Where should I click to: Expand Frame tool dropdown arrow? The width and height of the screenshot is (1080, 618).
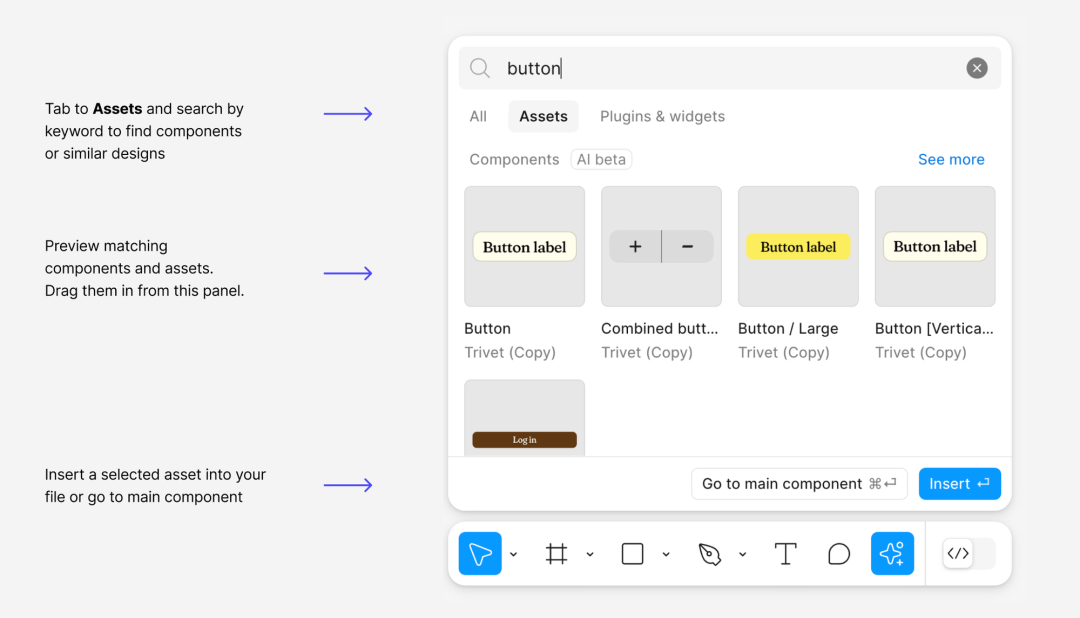590,554
